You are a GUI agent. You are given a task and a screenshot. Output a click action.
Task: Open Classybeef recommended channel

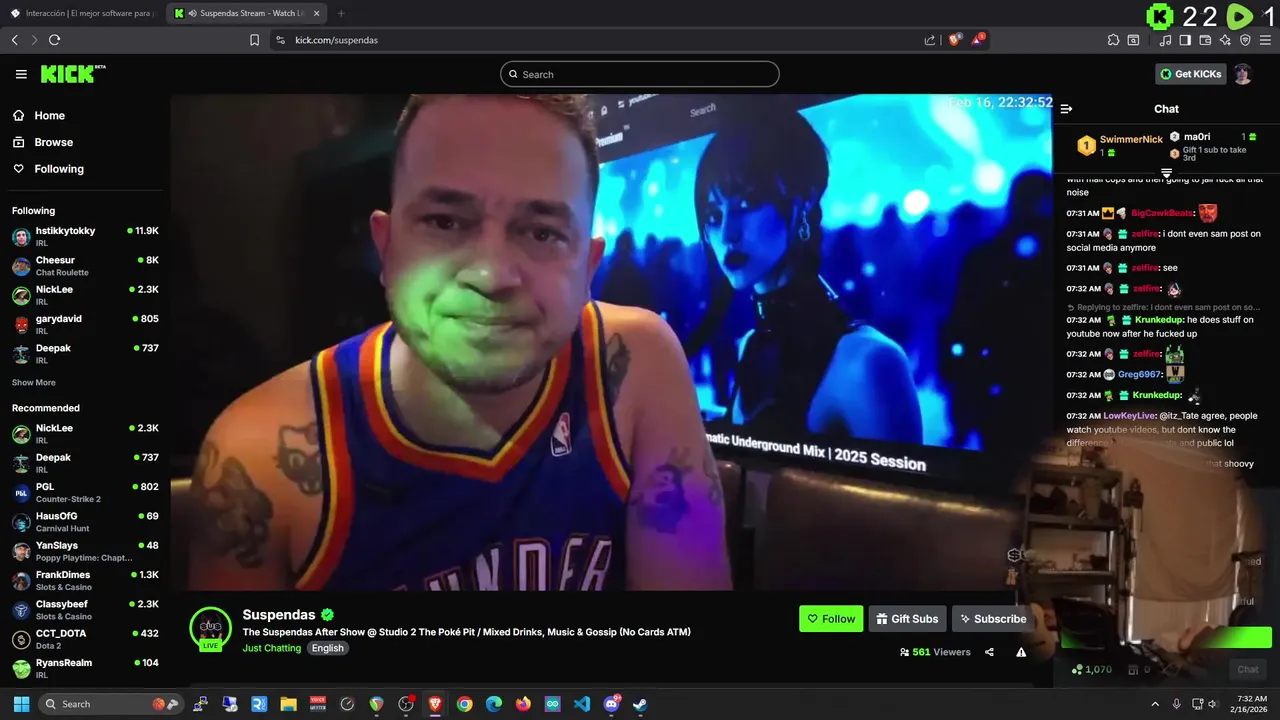click(85, 609)
